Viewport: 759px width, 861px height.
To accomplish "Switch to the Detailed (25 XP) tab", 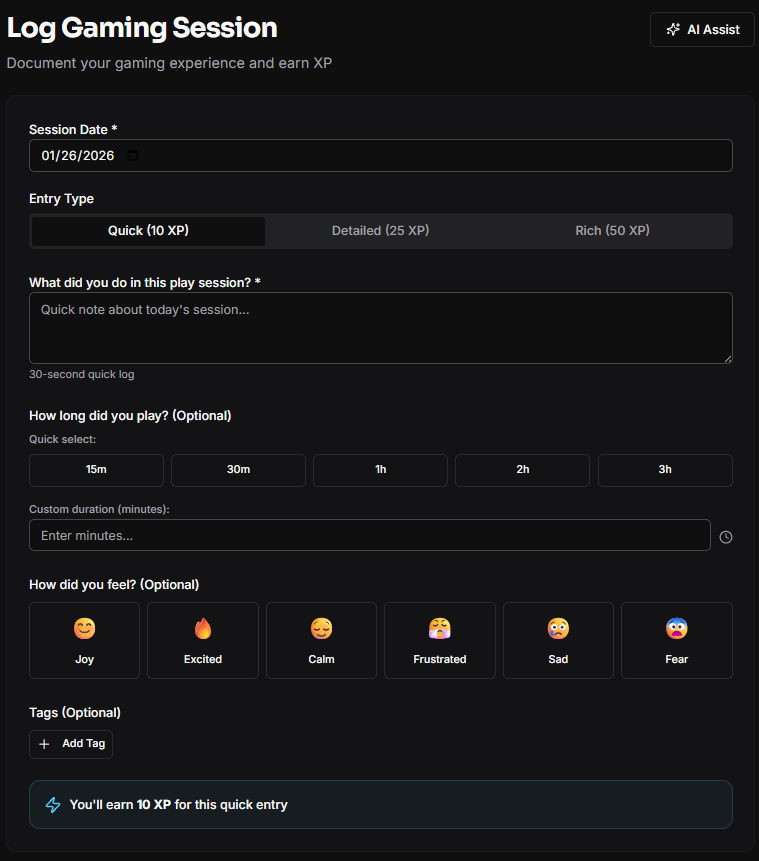I will point(380,231).
